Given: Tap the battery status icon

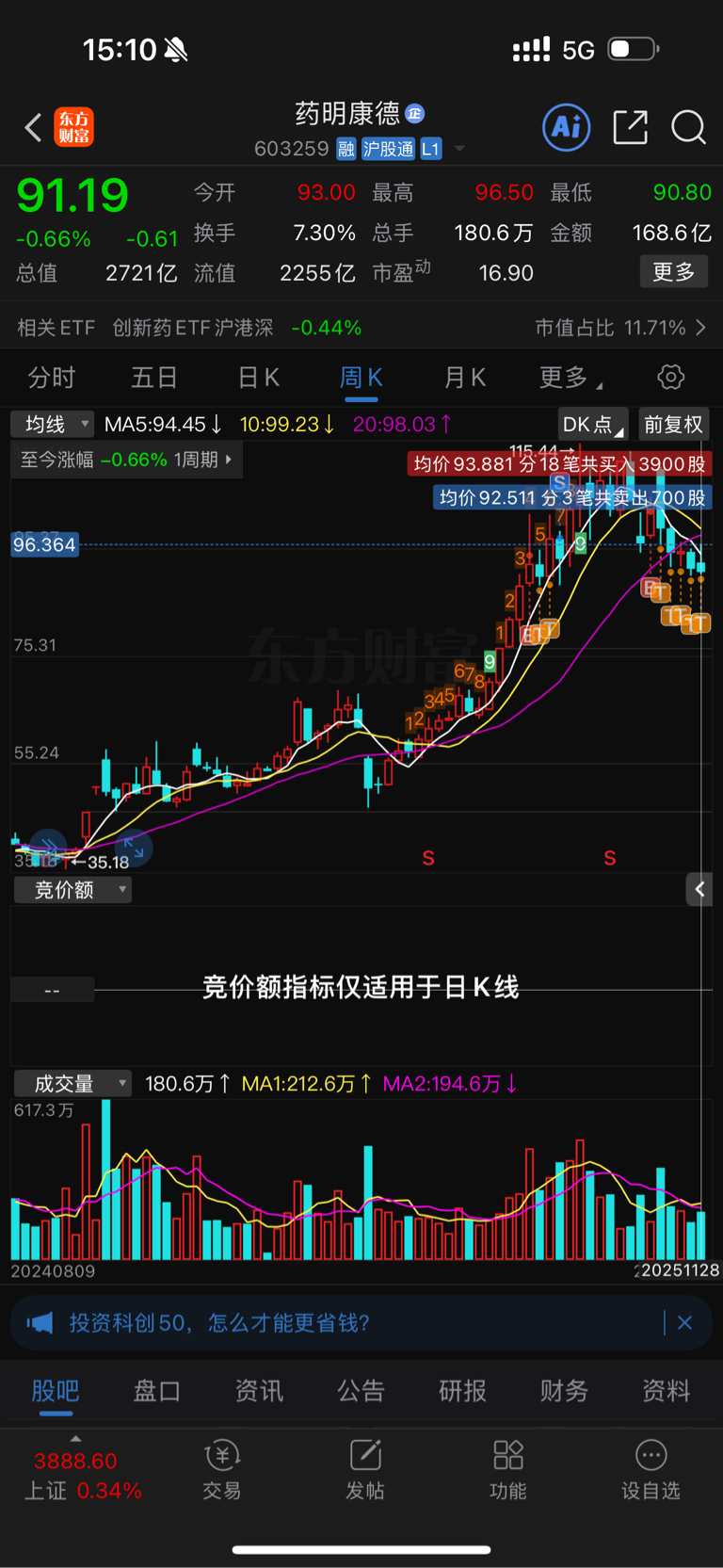Looking at the screenshot, I should point(633,49).
